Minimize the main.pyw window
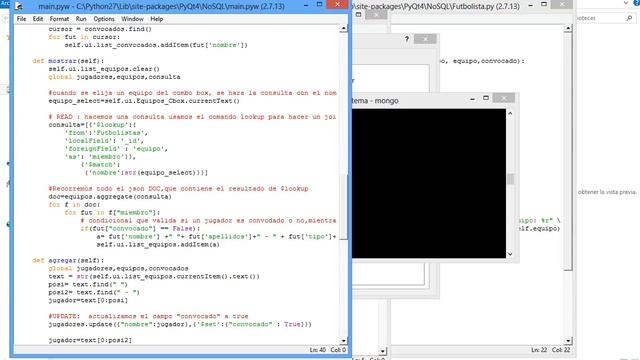Viewport: 640px width, 360px height. coord(306,5)
